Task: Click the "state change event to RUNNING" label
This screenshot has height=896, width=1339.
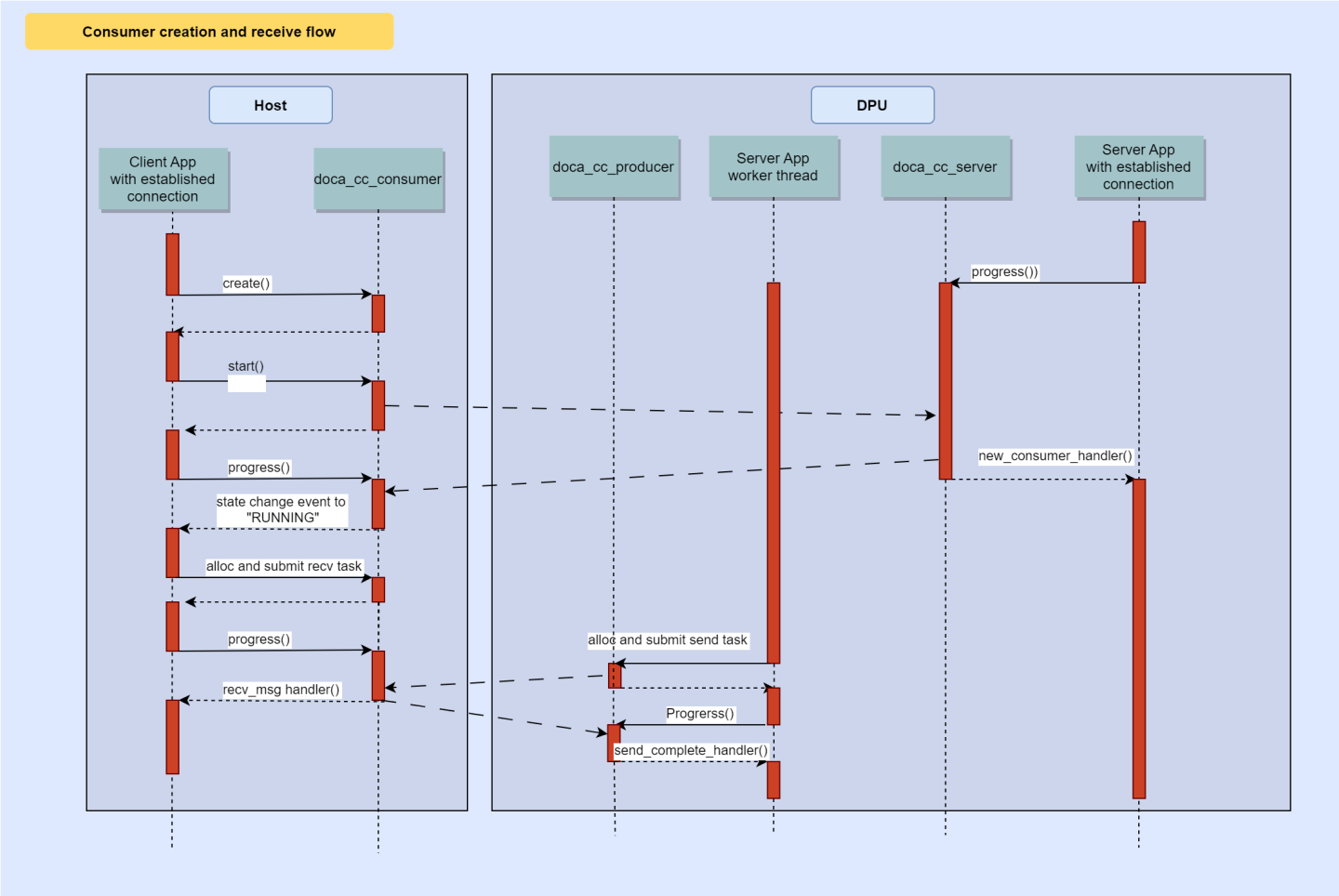Action: pyautogui.click(x=281, y=509)
